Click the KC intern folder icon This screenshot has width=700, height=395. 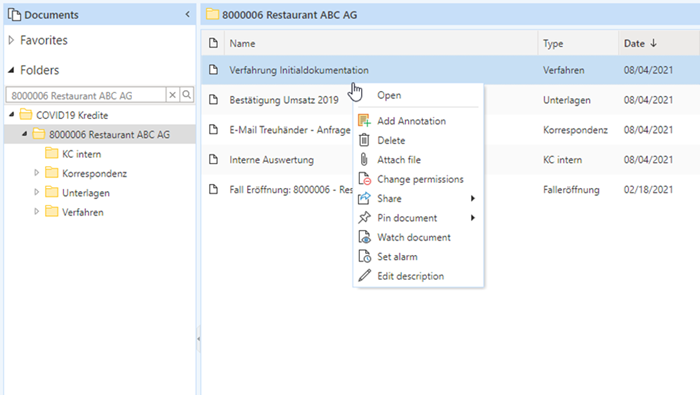coord(52,154)
